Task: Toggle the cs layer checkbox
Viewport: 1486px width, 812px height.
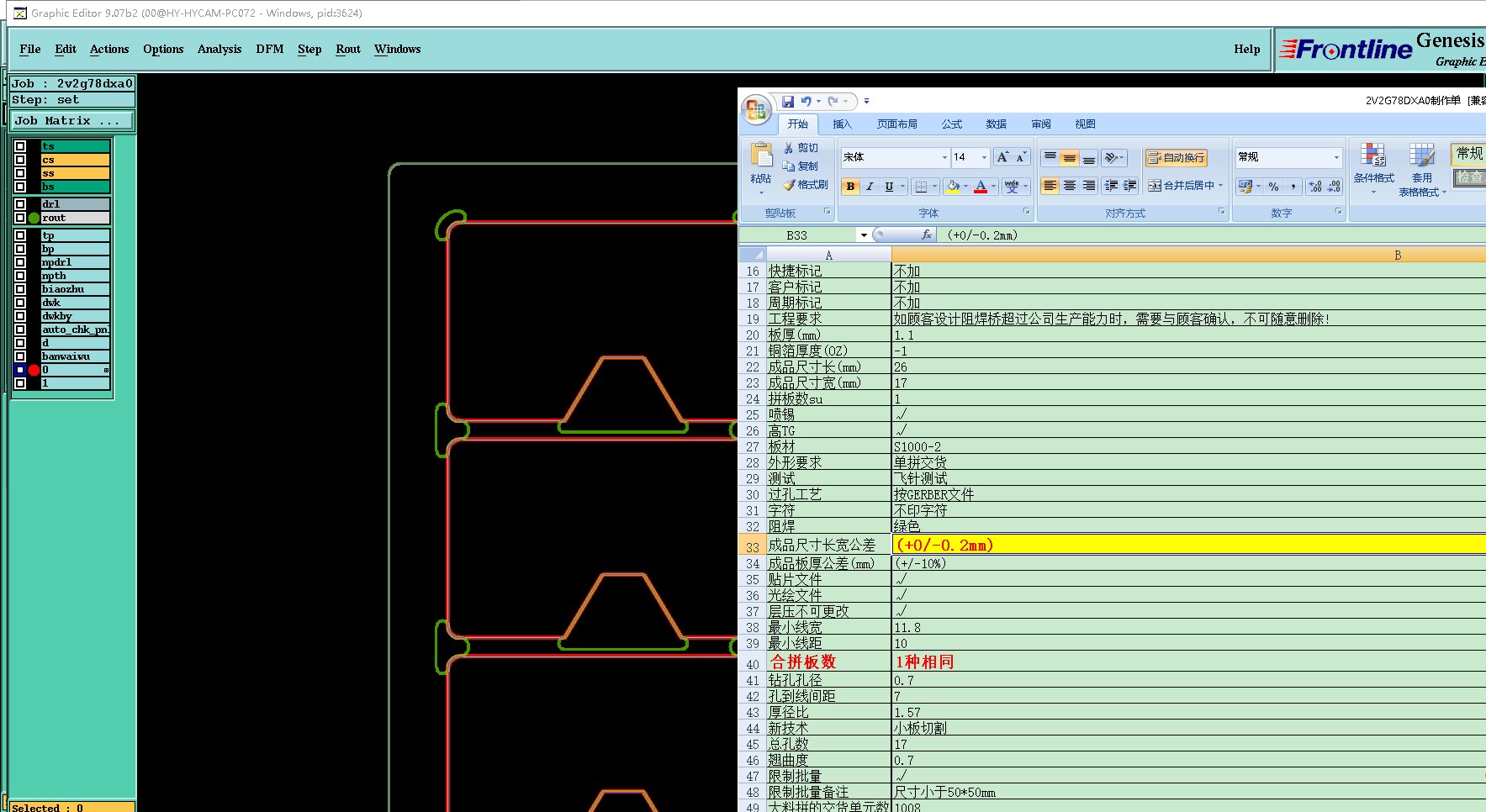Action: 20,160
